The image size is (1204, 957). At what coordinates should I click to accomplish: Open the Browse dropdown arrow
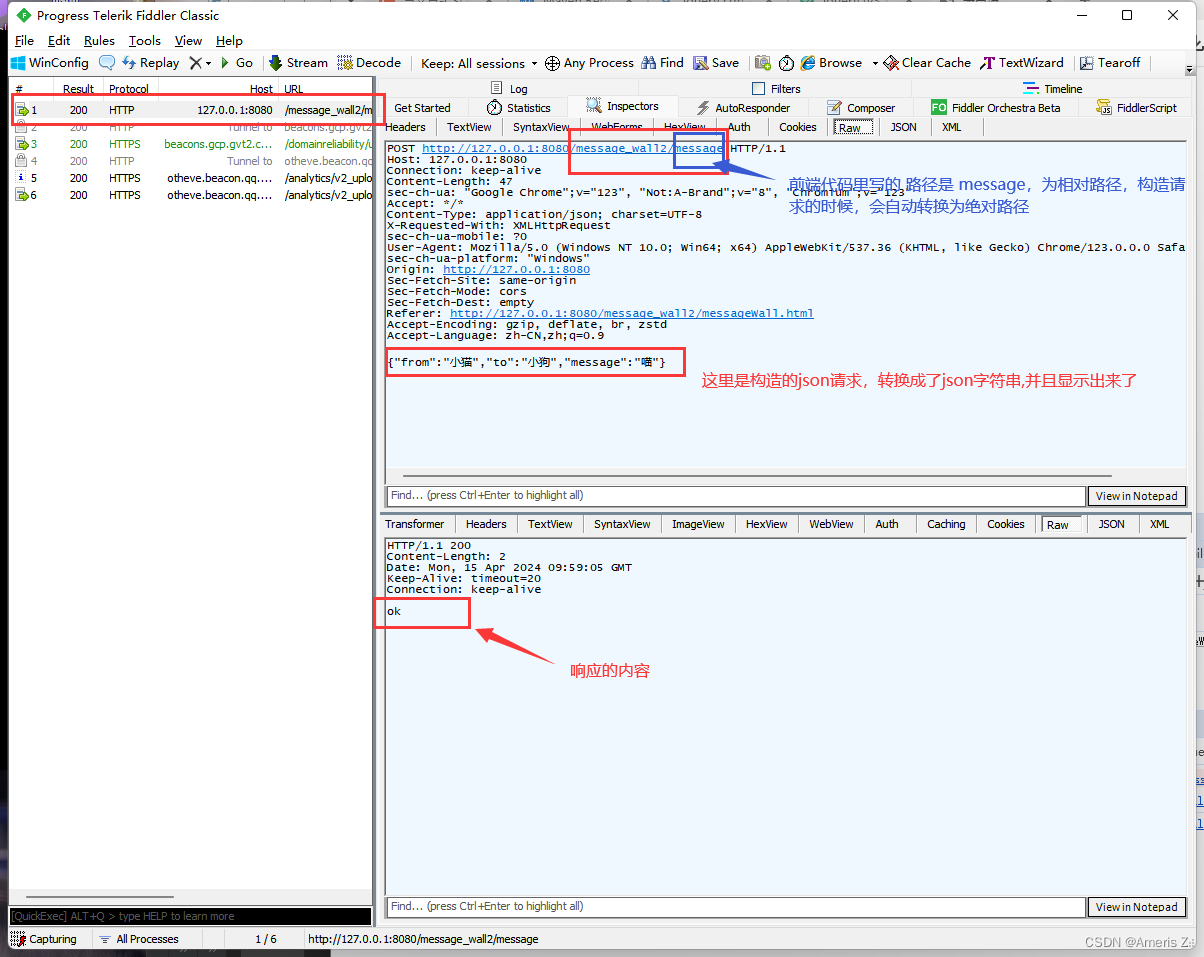point(875,63)
